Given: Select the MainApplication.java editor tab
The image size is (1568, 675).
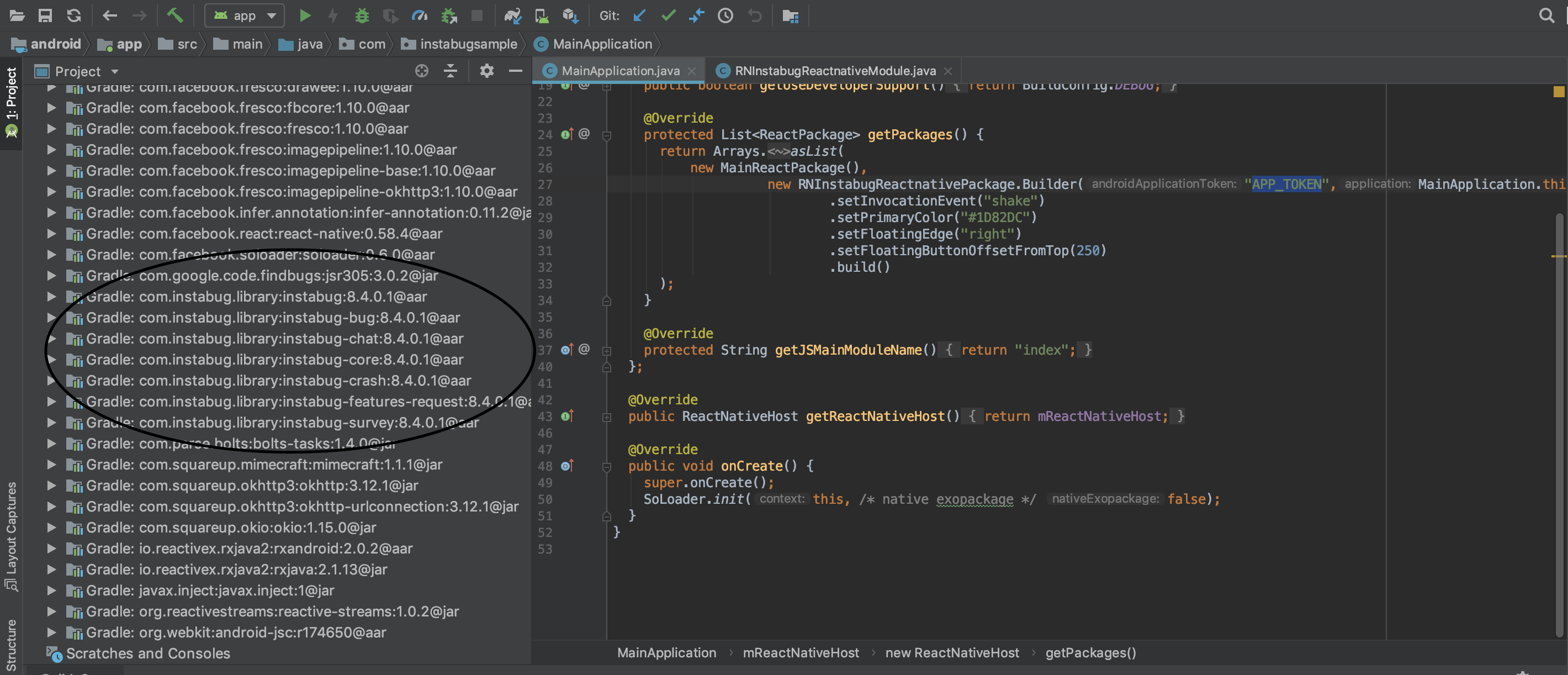Looking at the screenshot, I should click(619, 71).
